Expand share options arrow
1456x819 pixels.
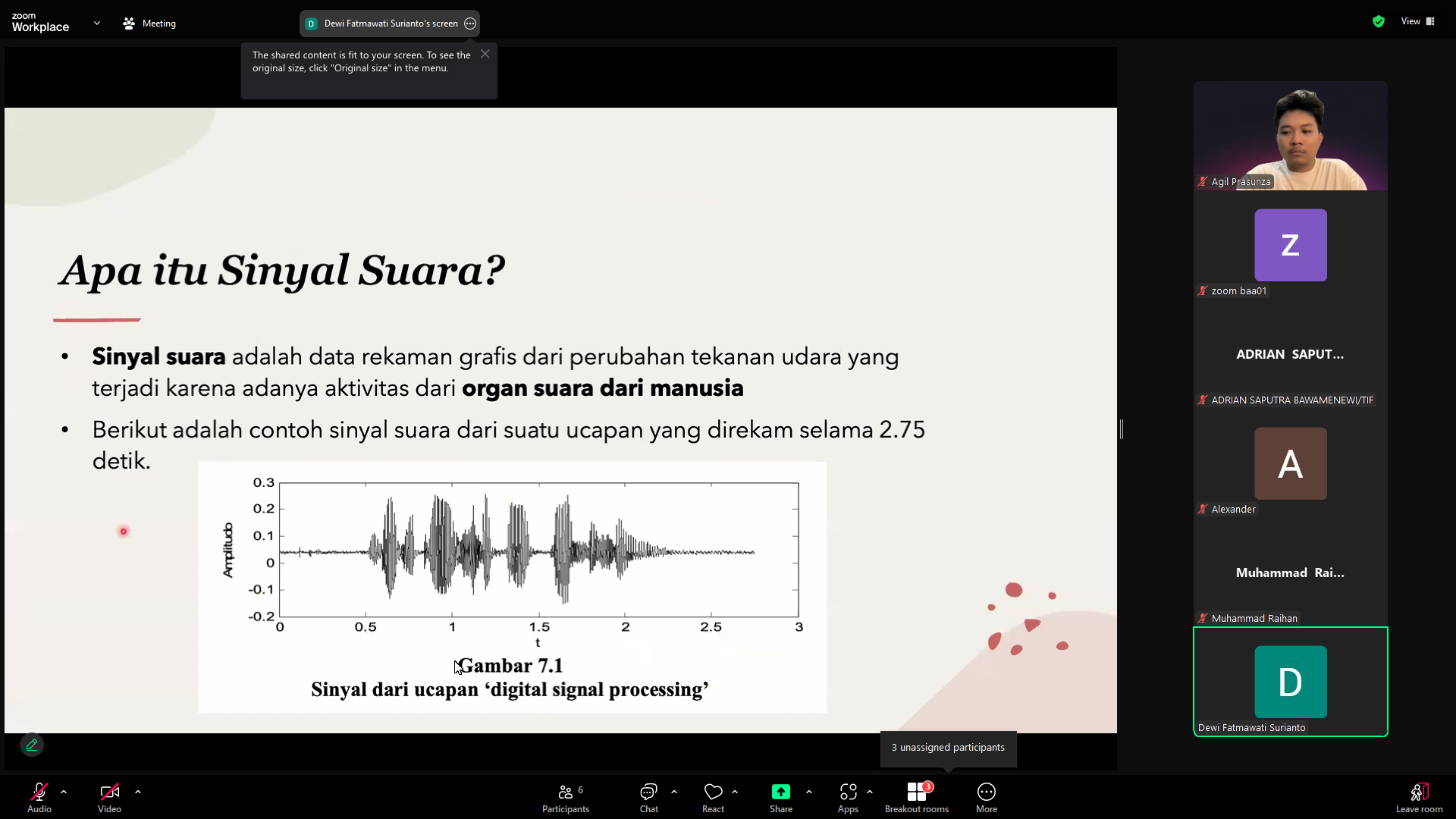[x=809, y=792]
